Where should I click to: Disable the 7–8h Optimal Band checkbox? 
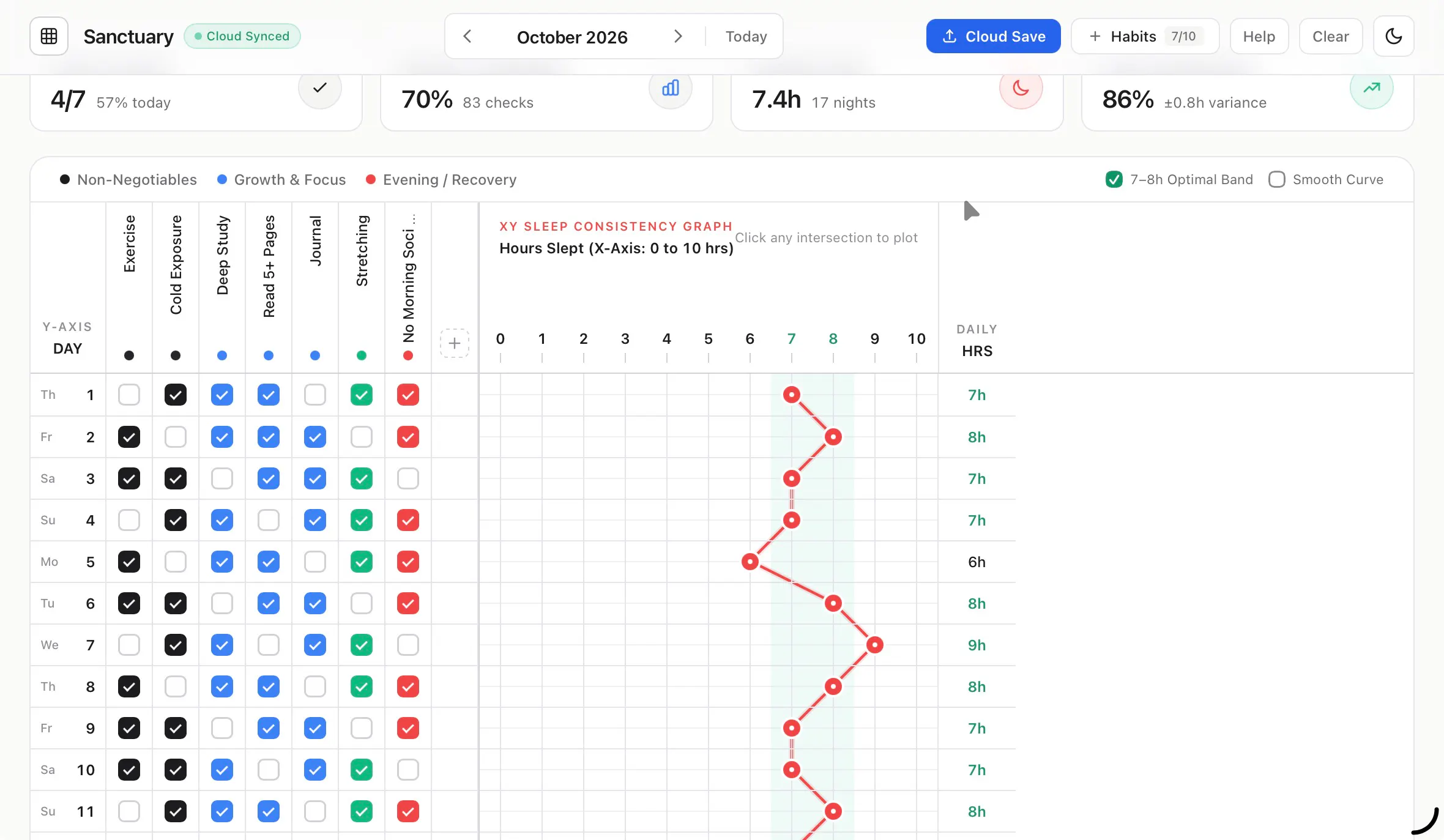(1114, 179)
